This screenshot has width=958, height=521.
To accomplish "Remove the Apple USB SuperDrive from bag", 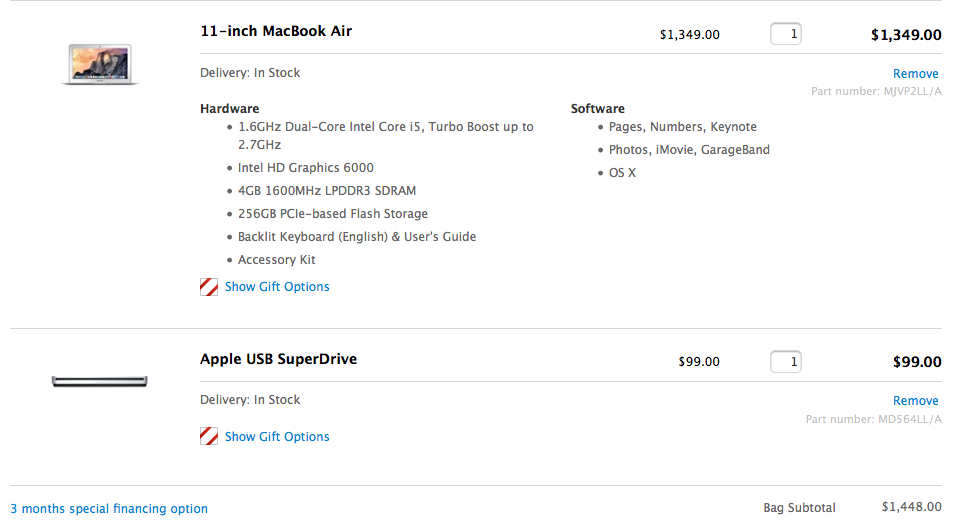I will pos(915,401).
